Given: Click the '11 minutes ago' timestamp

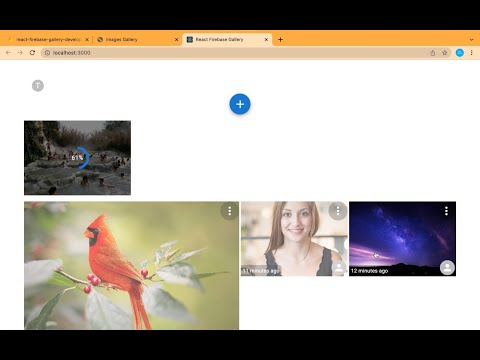Looking at the screenshot, I should point(261,271).
